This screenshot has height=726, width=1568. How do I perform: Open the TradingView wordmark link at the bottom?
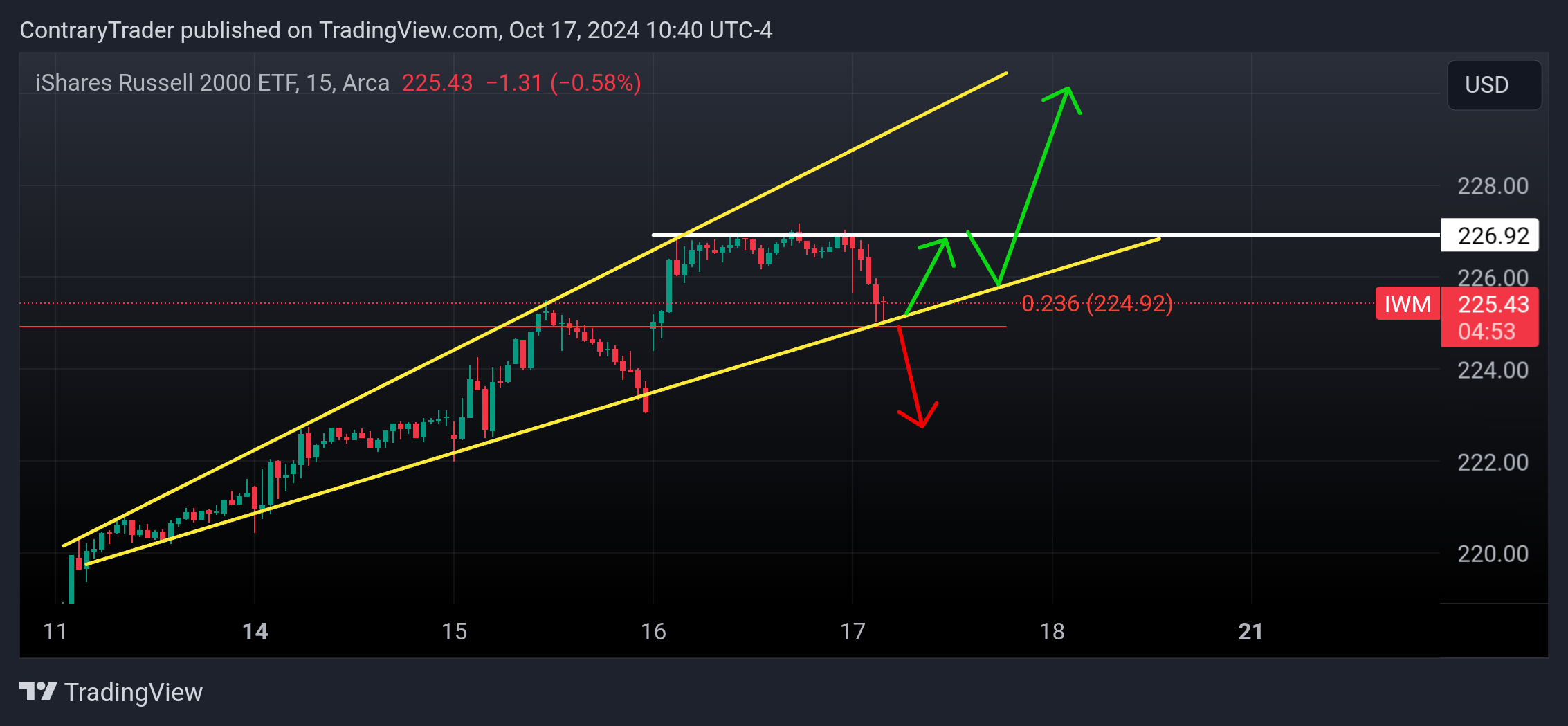134,692
